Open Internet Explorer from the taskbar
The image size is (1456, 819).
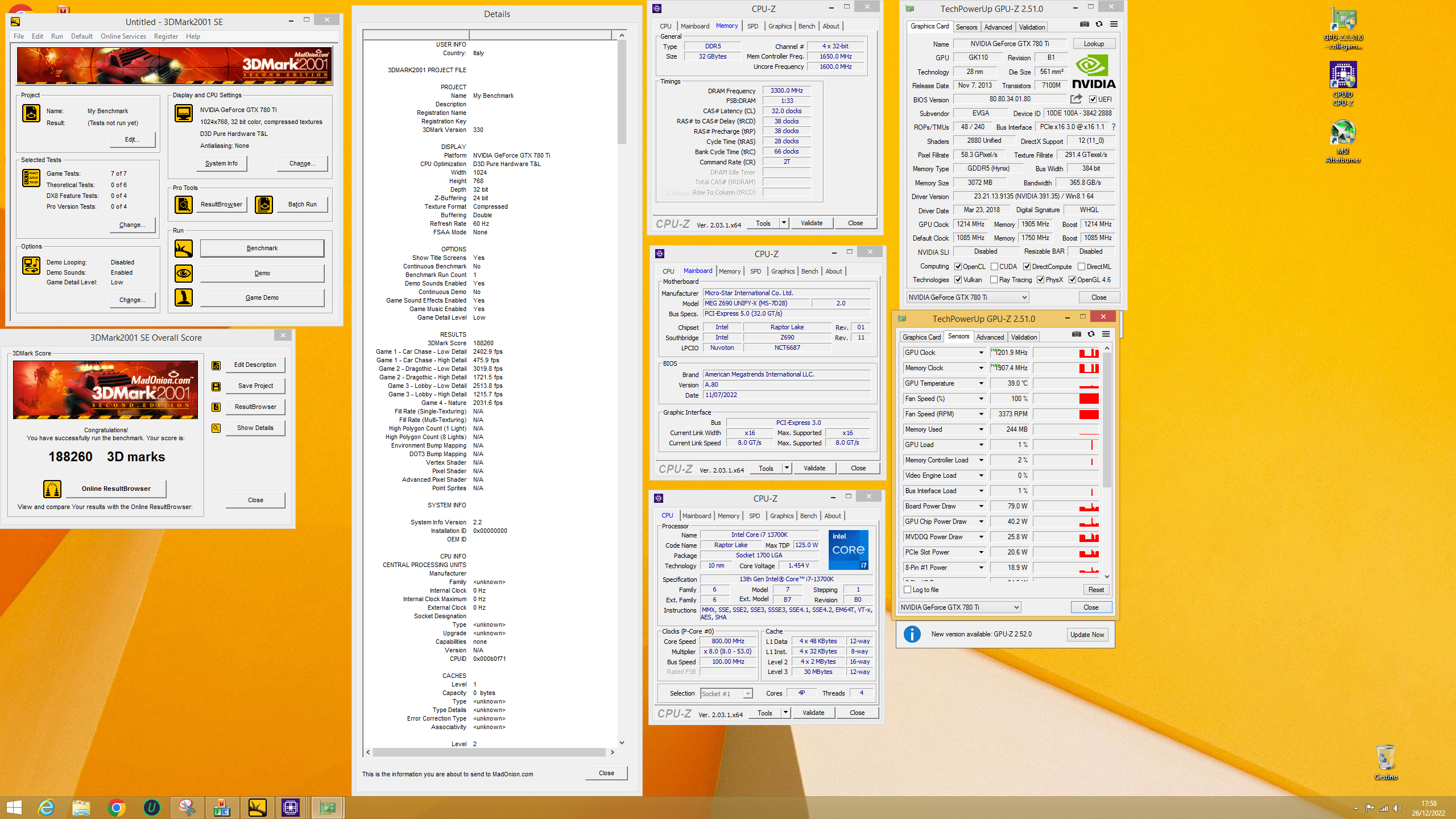(46, 807)
